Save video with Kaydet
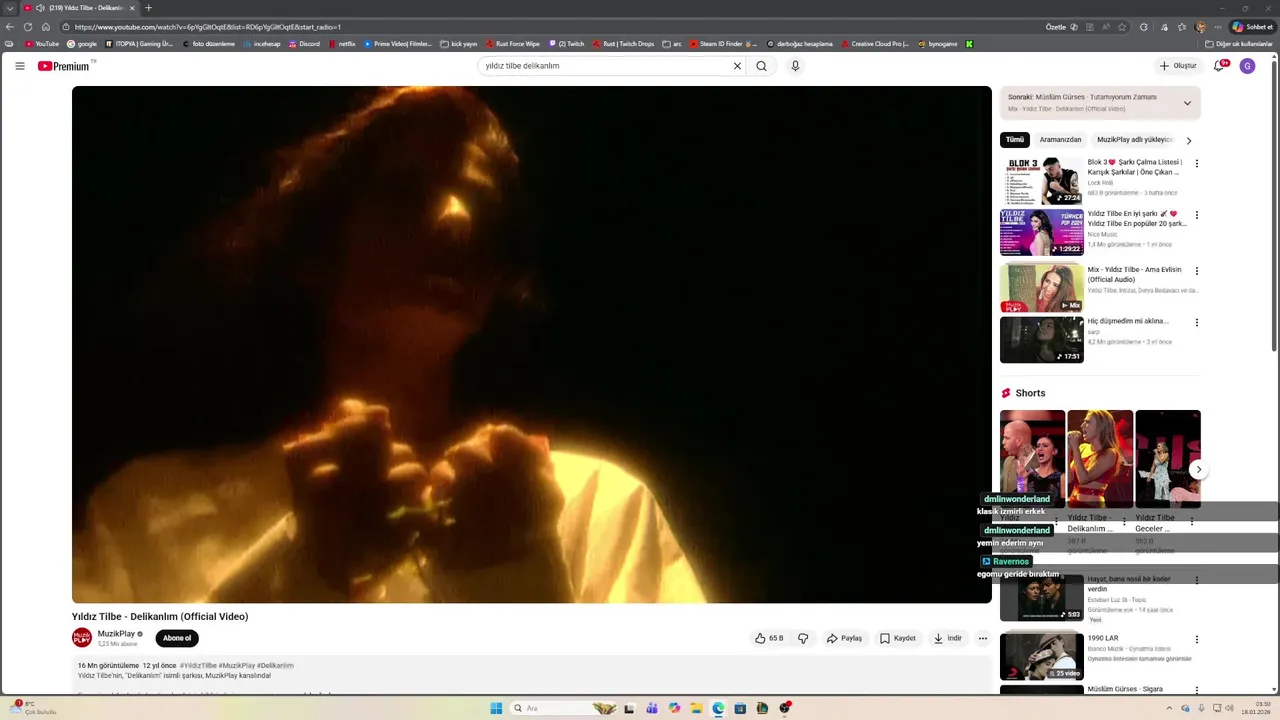This screenshot has width=1280, height=720. coord(897,638)
